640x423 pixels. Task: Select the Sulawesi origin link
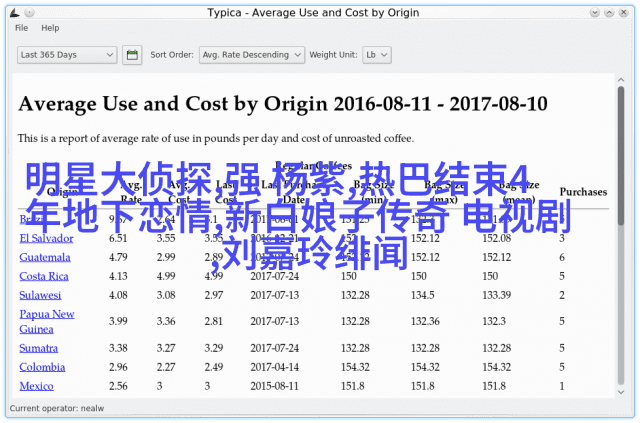coord(40,295)
